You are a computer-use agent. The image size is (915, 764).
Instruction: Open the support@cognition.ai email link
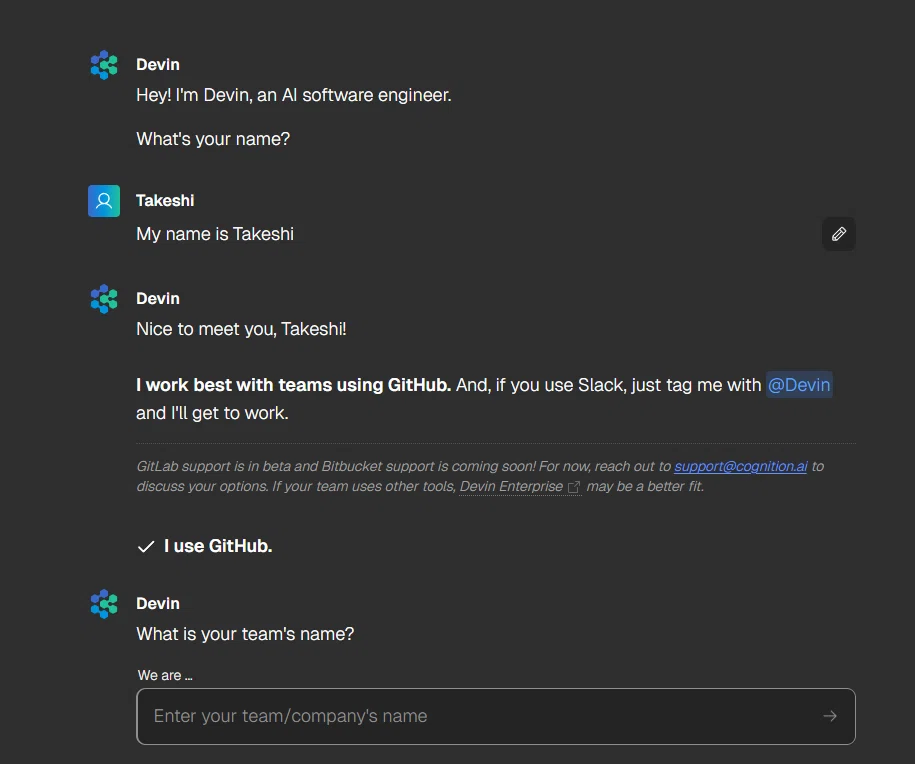[741, 466]
